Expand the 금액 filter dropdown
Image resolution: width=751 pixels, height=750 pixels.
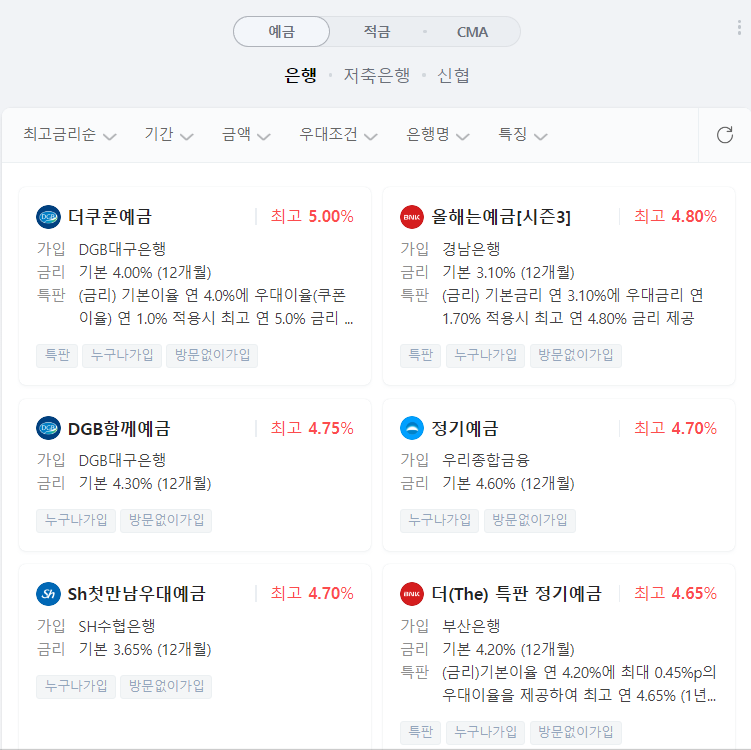[x=246, y=135]
